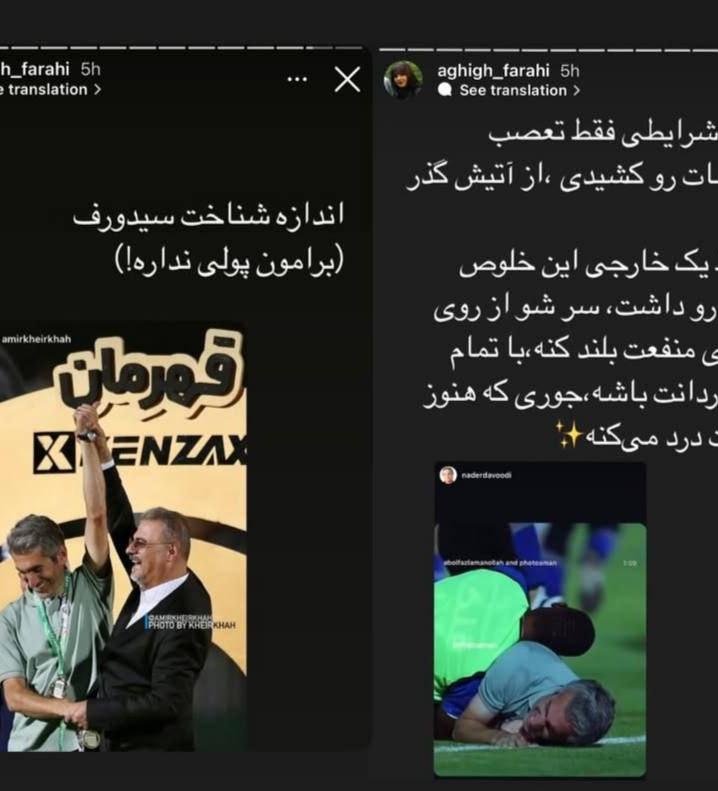The image size is (718, 791).
Task: Expand the translation chevron on the left story
Action: coord(97,89)
